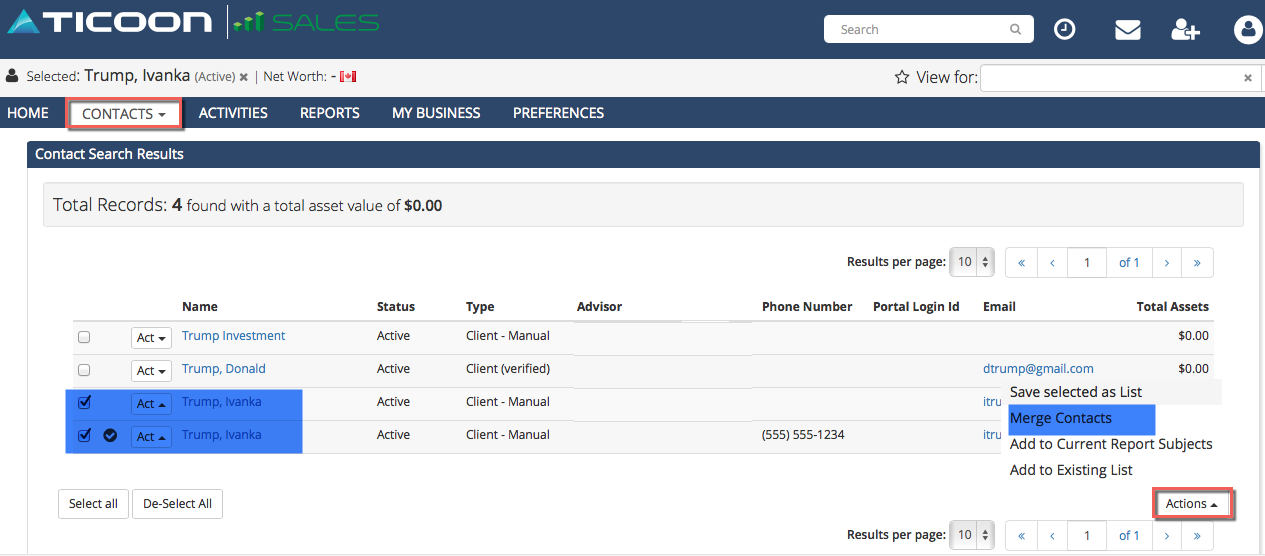The height and width of the screenshot is (556, 1265).
Task: Open the recent history clock icon
Action: [1065, 30]
